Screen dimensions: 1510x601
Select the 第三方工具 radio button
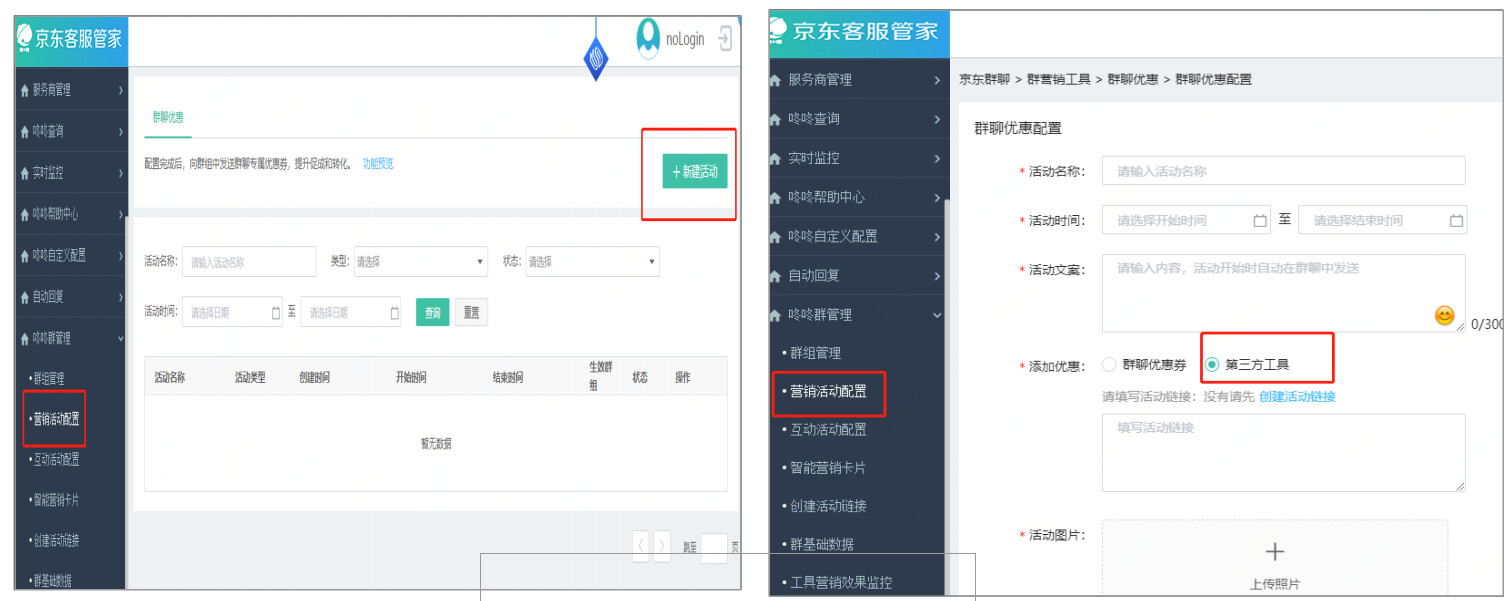1212,365
